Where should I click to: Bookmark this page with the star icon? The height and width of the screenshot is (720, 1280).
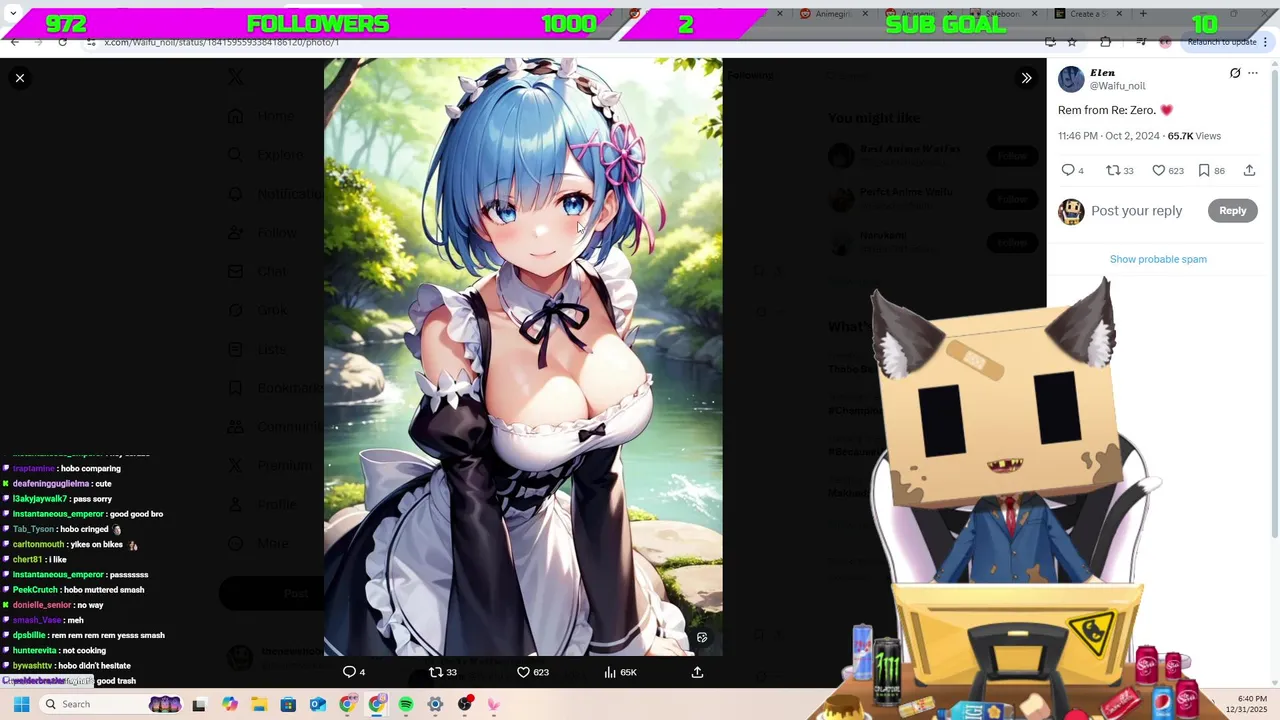click(1072, 42)
